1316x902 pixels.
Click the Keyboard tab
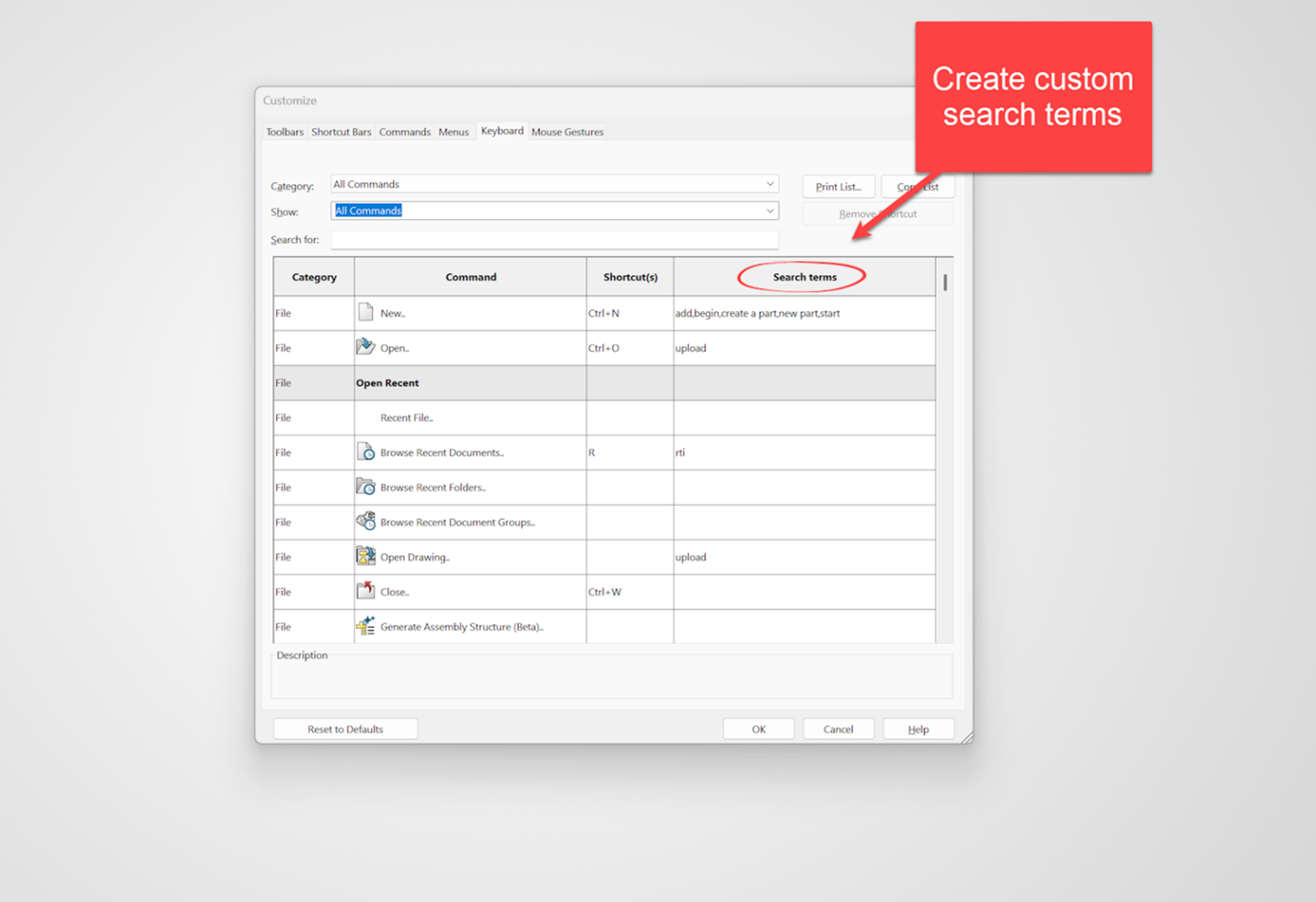pyautogui.click(x=502, y=131)
